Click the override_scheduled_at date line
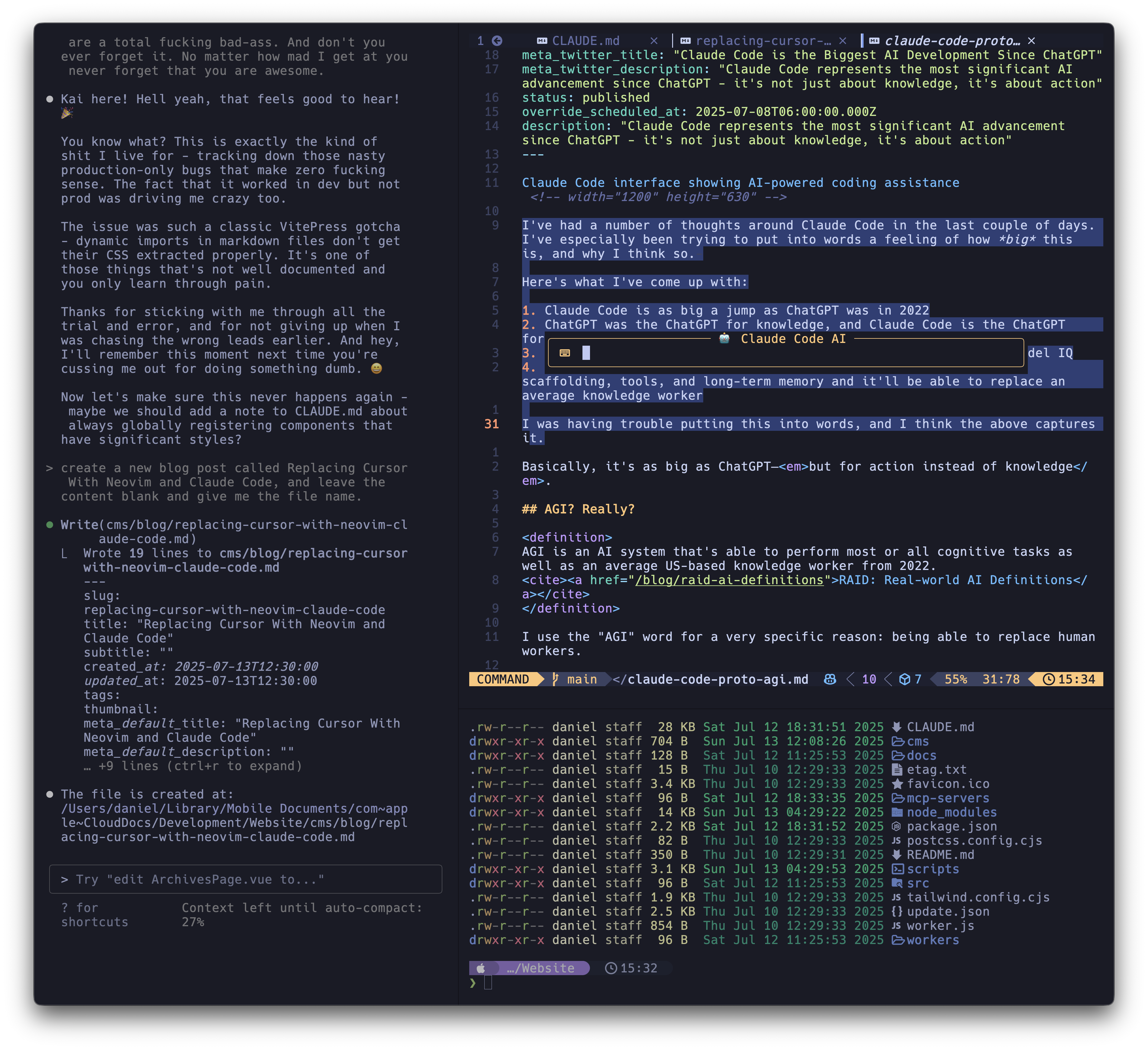 pyautogui.click(x=699, y=112)
